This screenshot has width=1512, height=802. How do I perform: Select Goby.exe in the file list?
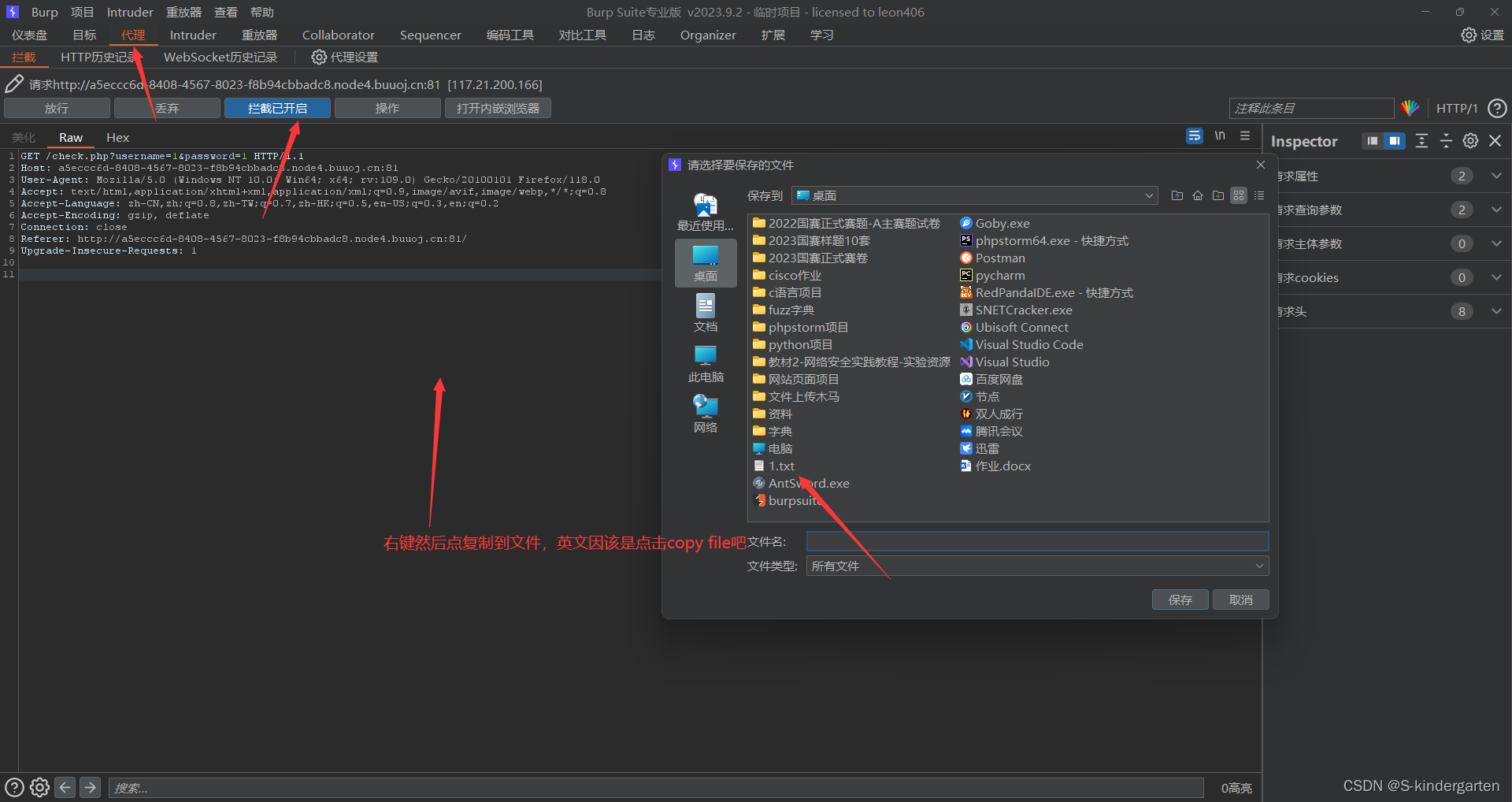[x=995, y=223]
